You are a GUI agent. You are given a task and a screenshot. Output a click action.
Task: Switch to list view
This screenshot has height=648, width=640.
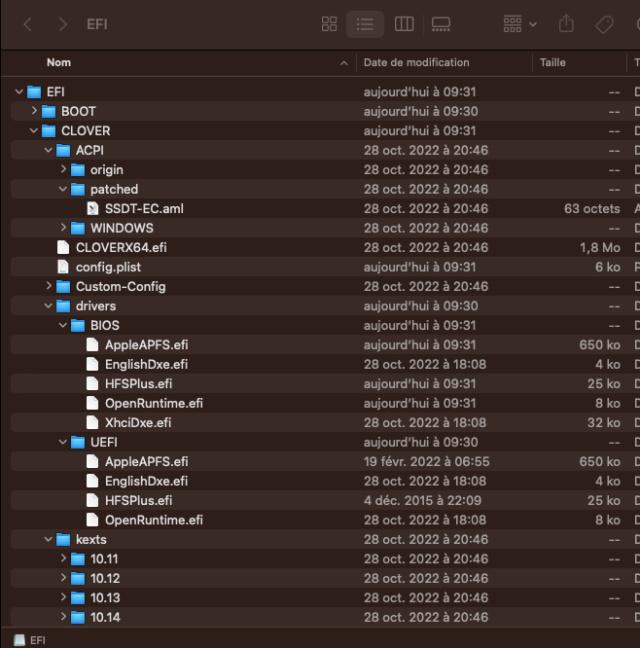pyautogui.click(x=365, y=24)
